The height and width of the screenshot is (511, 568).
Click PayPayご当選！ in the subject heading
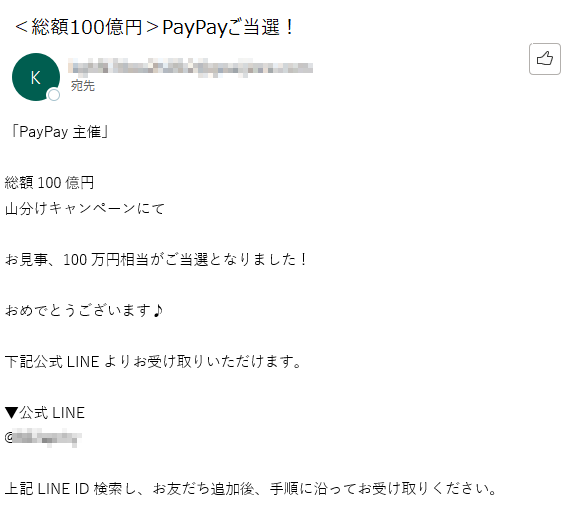point(229,27)
